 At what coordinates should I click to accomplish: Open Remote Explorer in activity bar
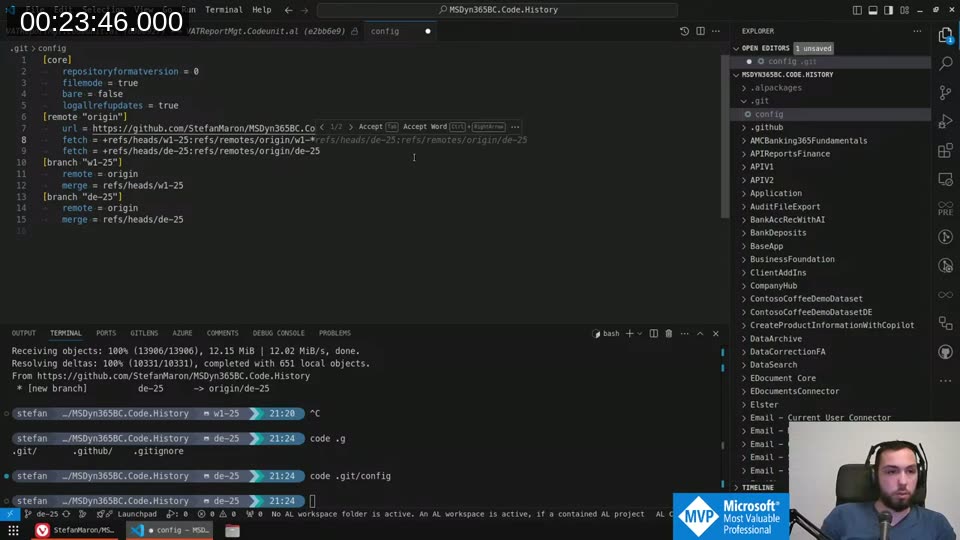point(945,179)
